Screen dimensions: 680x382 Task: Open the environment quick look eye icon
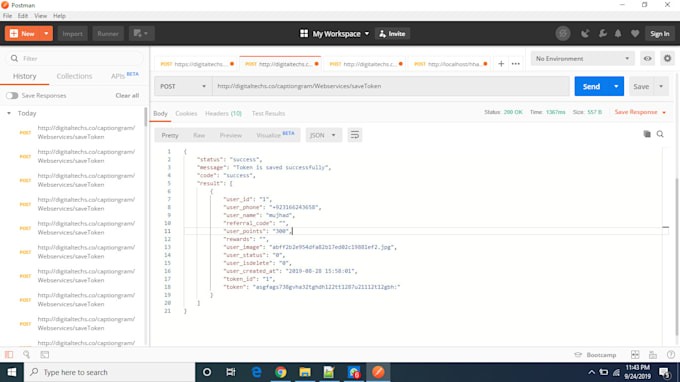click(x=647, y=59)
